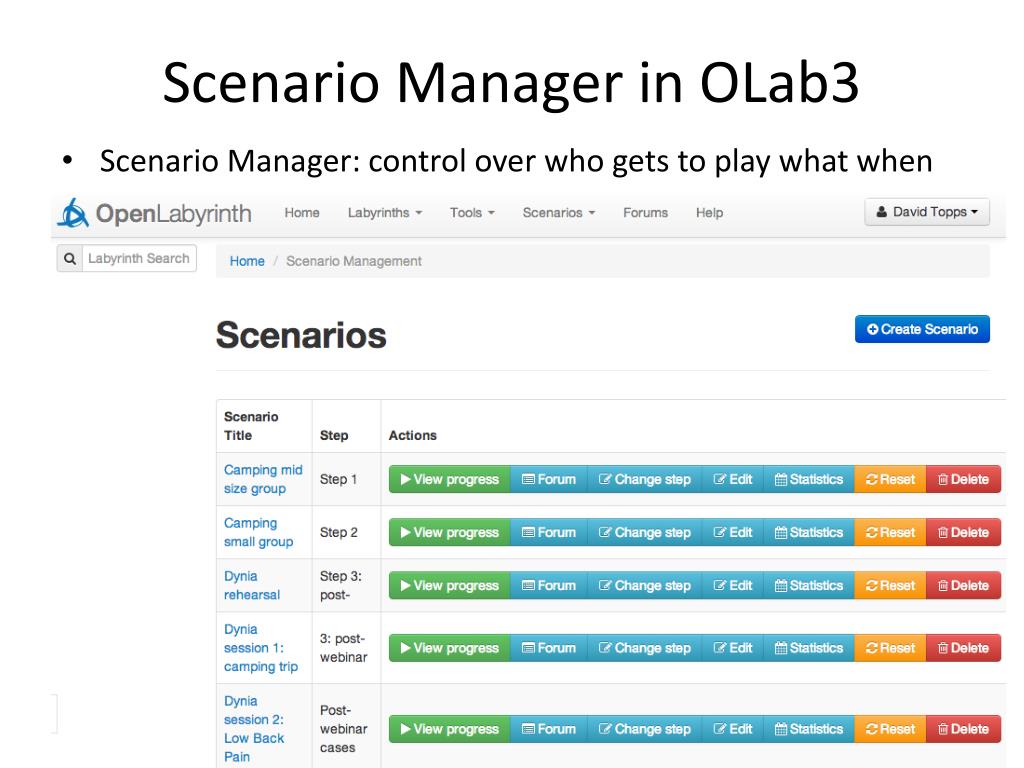Reset the Dynia session 1 camping trip scenario
Viewport: 1024px width, 768px height.
click(x=890, y=648)
